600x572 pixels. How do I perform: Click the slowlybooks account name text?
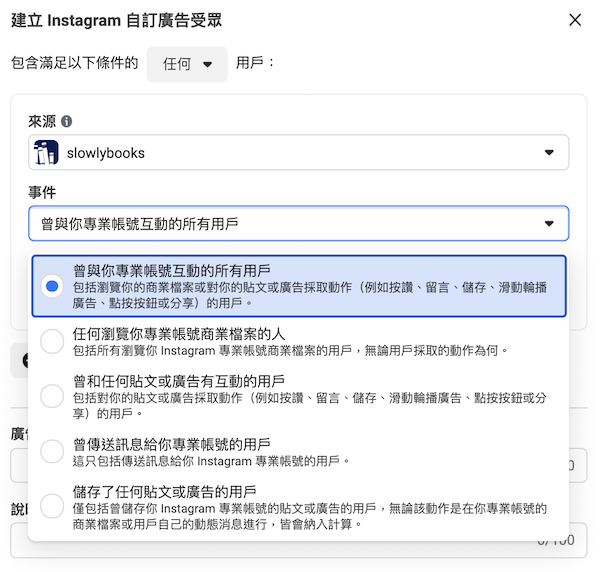coord(106,153)
